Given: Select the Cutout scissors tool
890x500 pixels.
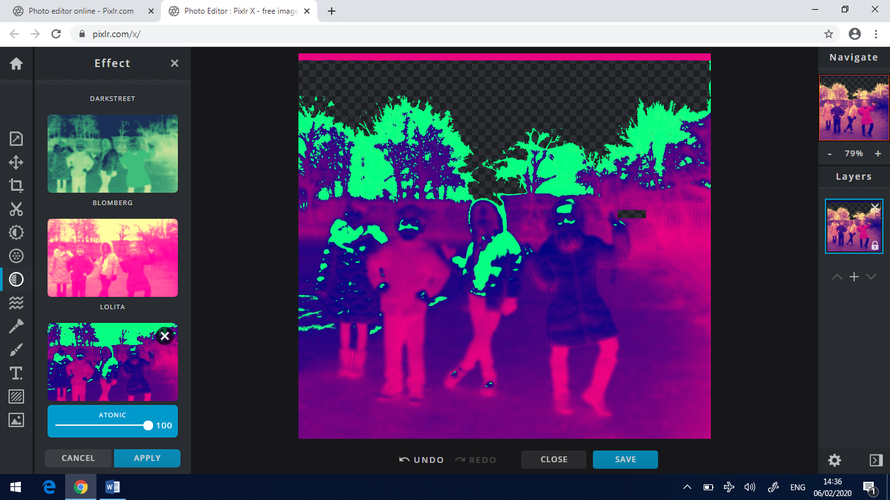Looking at the screenshot, I should tap(16, 209).
